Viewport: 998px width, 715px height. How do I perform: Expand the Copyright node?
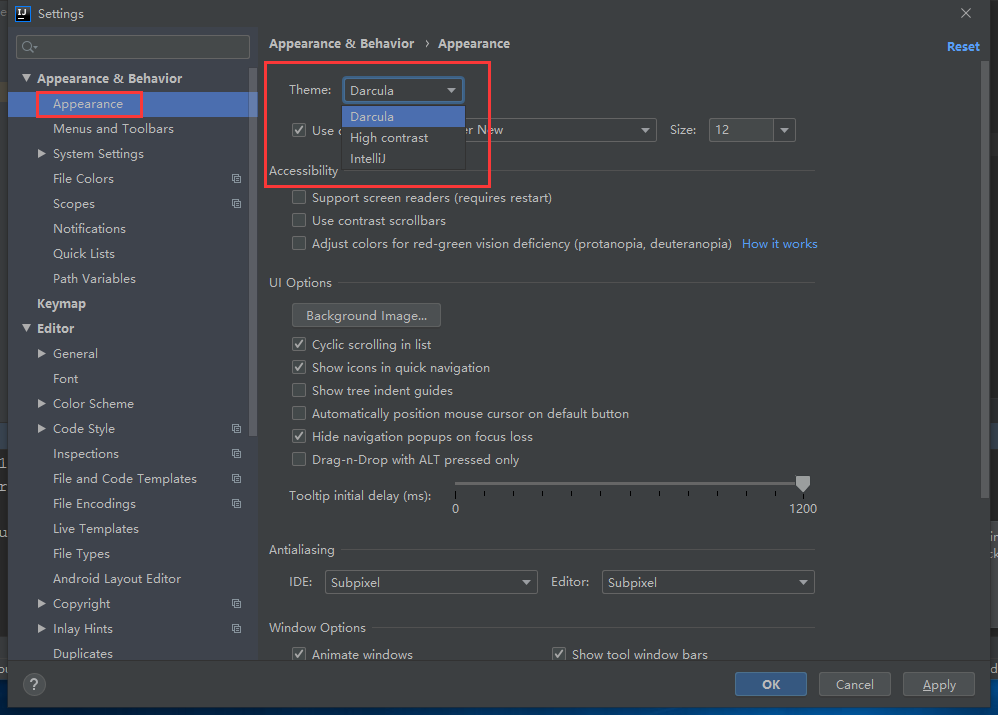click(x=41, y=603)
